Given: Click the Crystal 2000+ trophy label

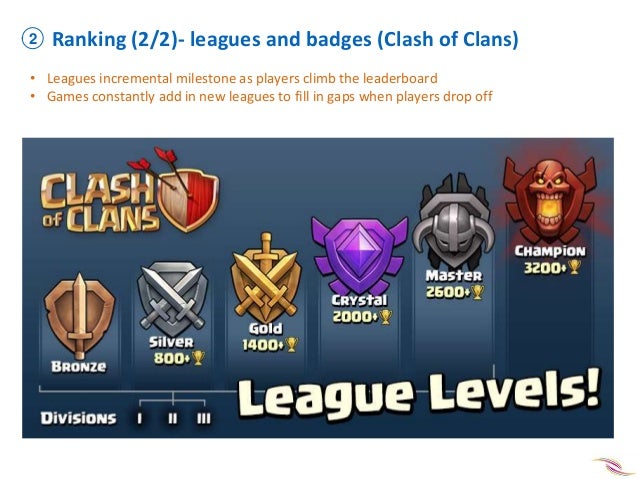Looking at the screenshot, I should (x=362, y=317).
